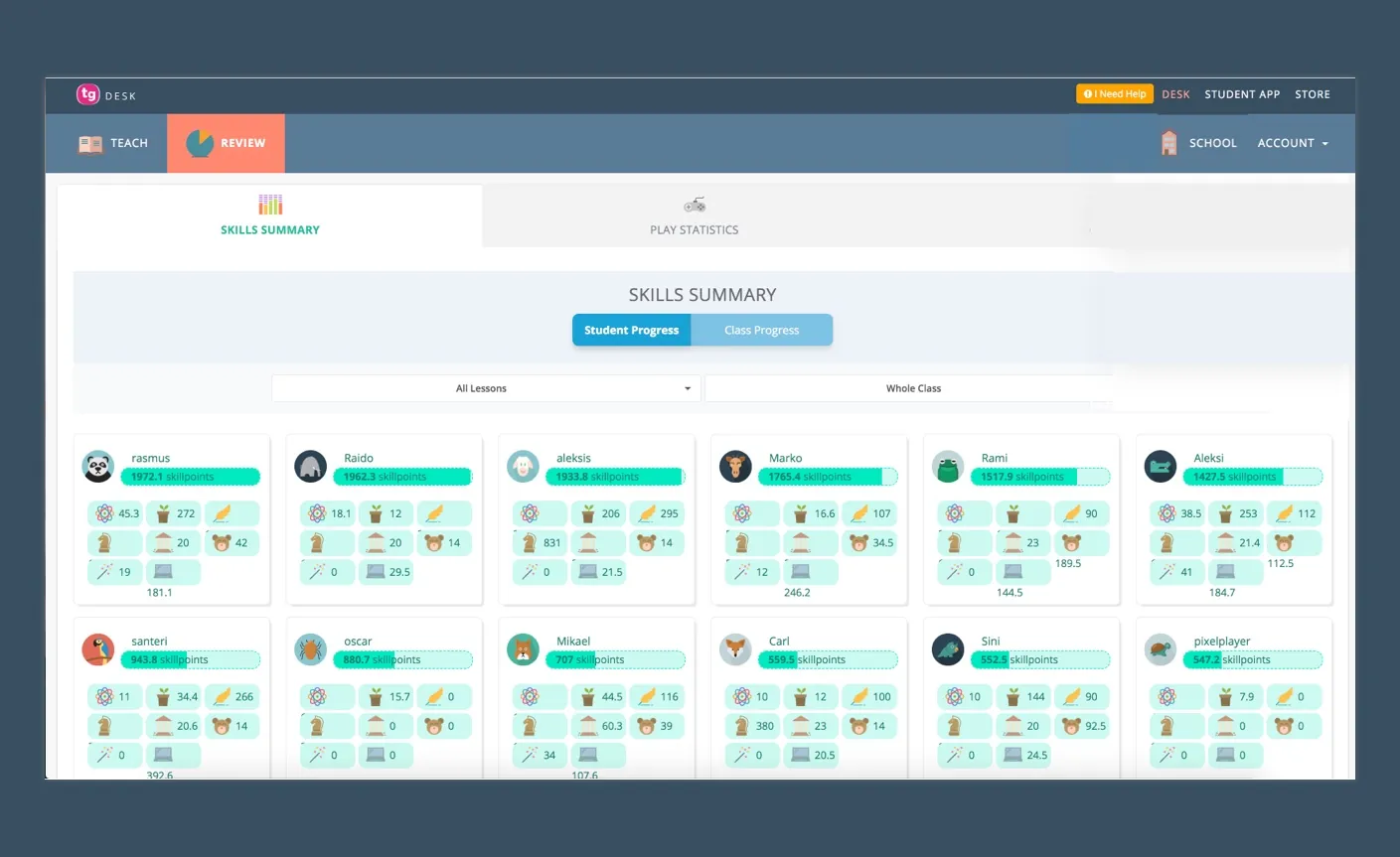Click the student name Mikael
Image resolution: width=1400 pixels, height=857 pixels.
[573, 642]
